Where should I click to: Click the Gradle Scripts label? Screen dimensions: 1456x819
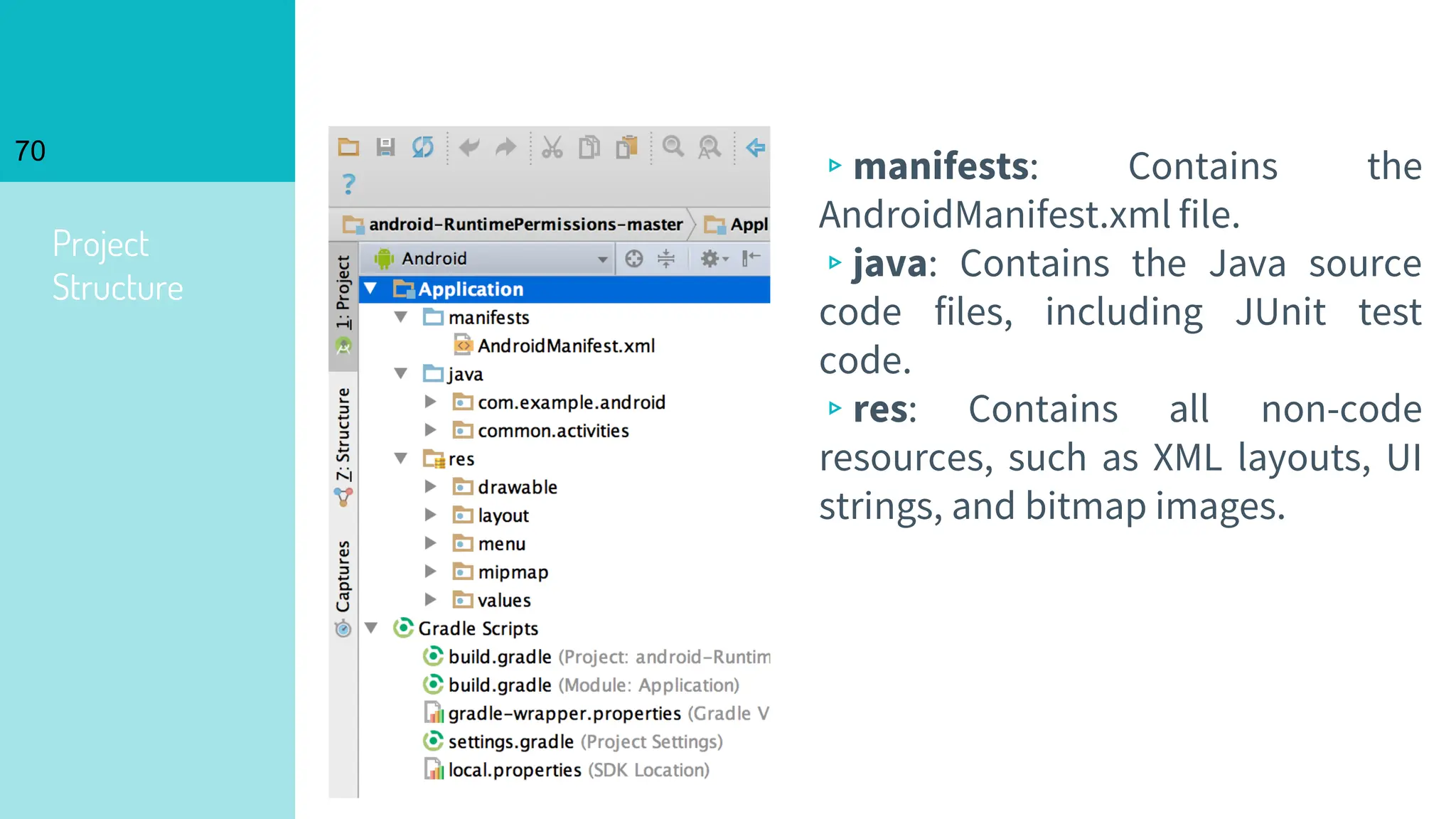point(478,628)
